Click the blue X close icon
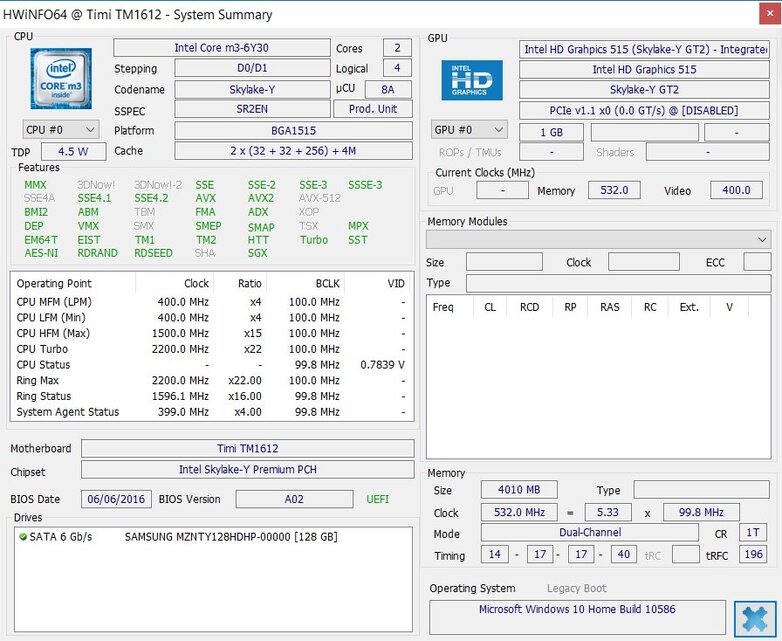The width and height of the screenshot is (782, 641). (754, 618)
